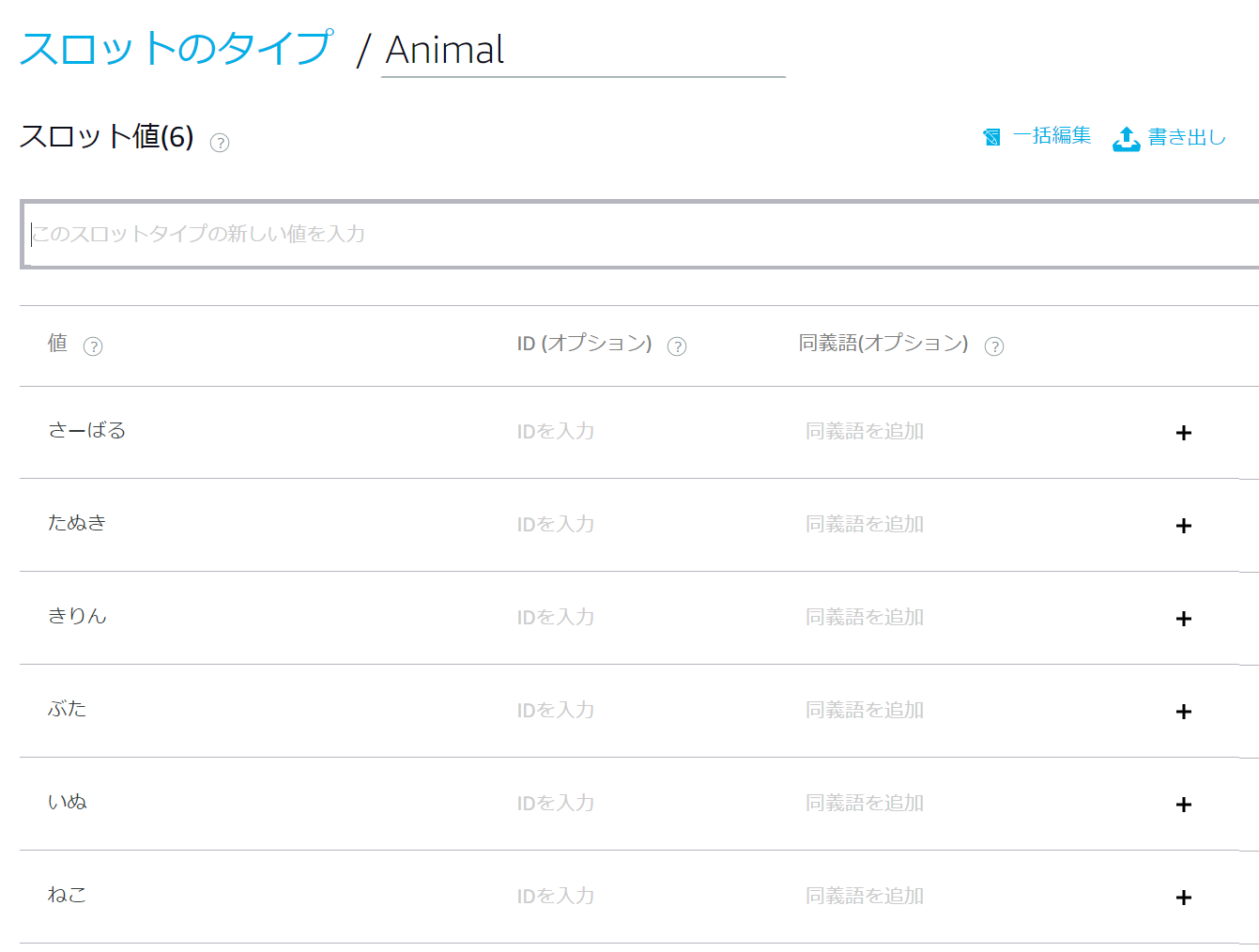Click the synonym field for たぬき
This screenshot has height=952, width=1259.
pos(865,525)
